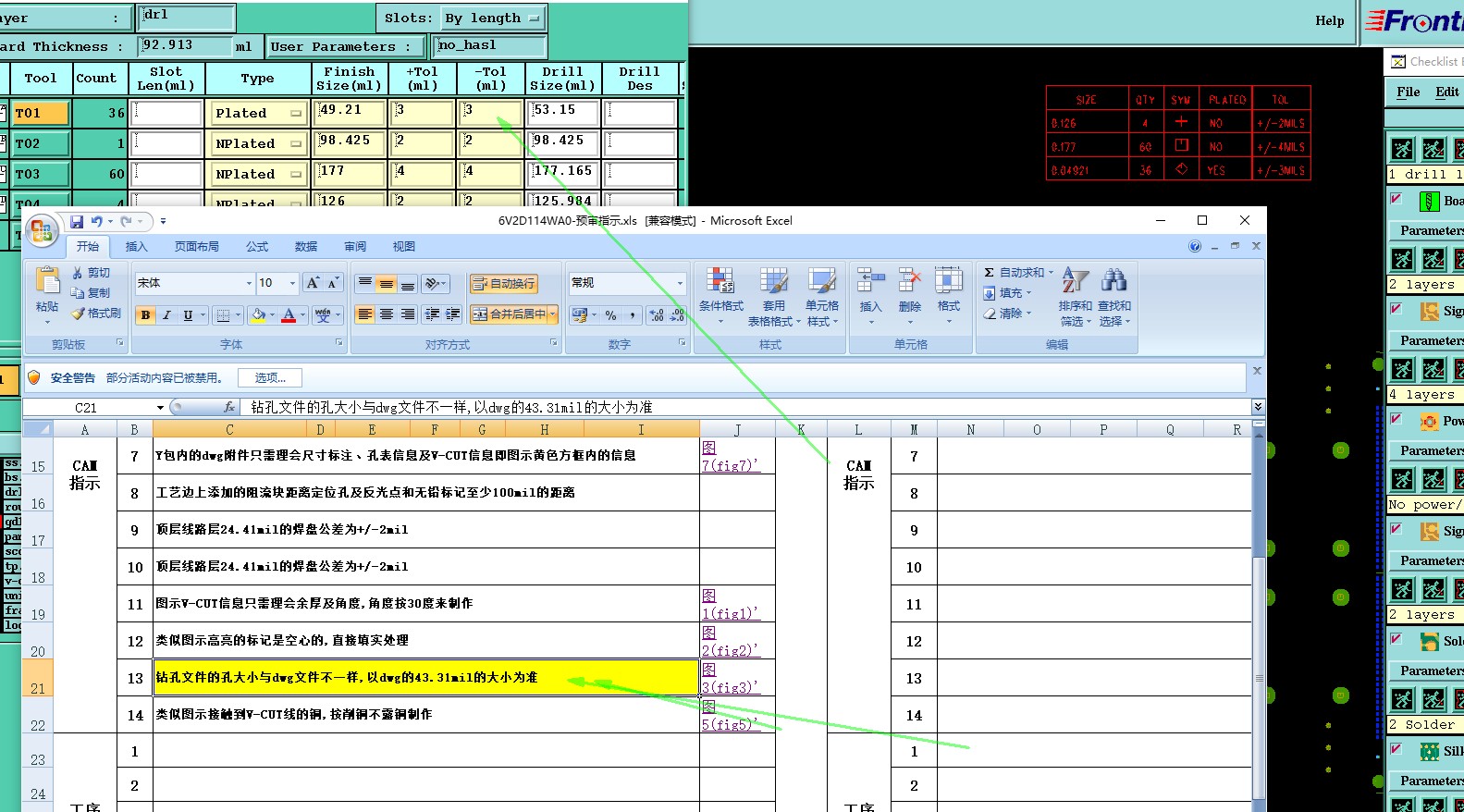Toggle Bold formatting in Excel
The width and height of the screenshot is (1464, 812).
(145, 315)
